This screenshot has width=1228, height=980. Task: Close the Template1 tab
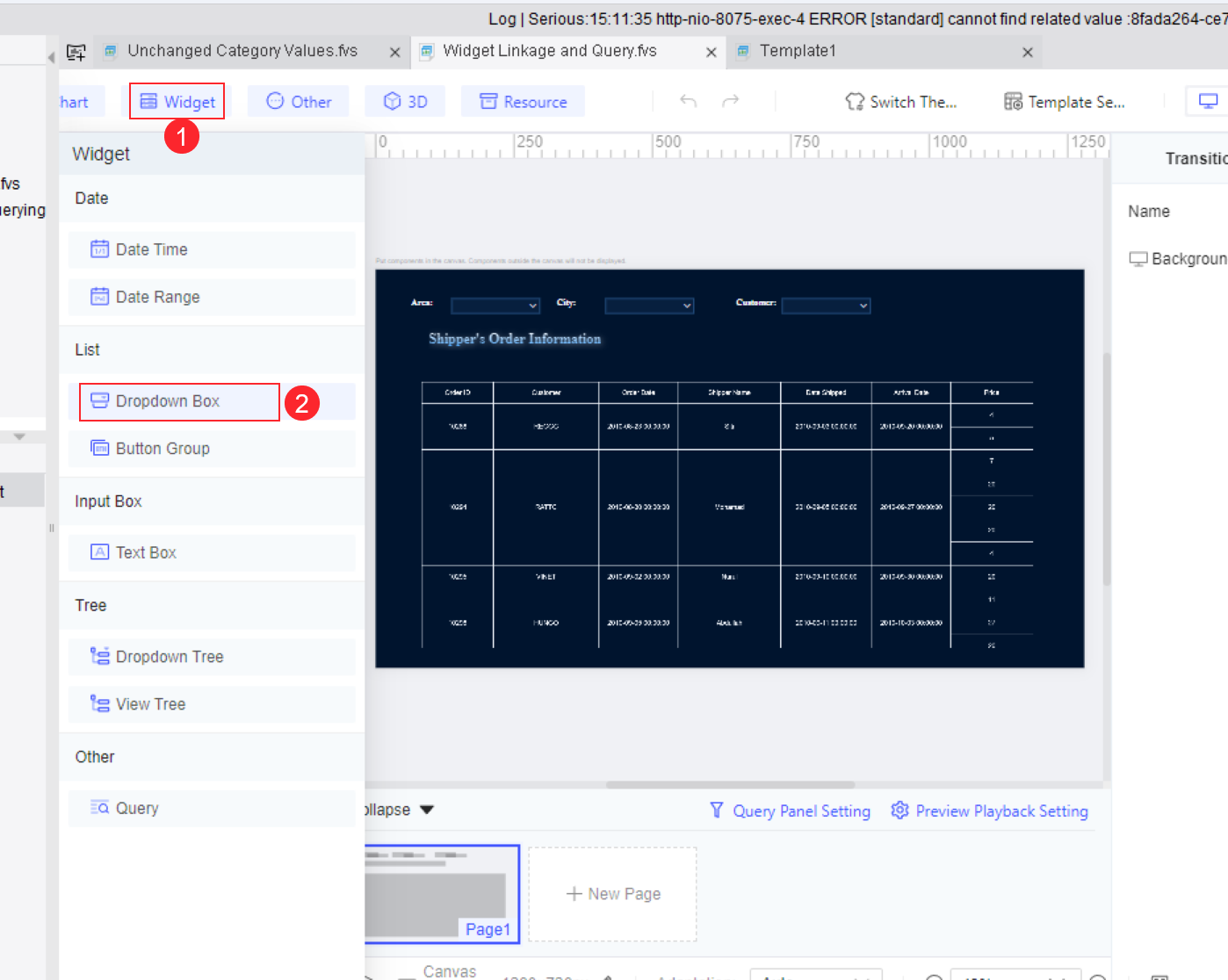(1028, 53)
